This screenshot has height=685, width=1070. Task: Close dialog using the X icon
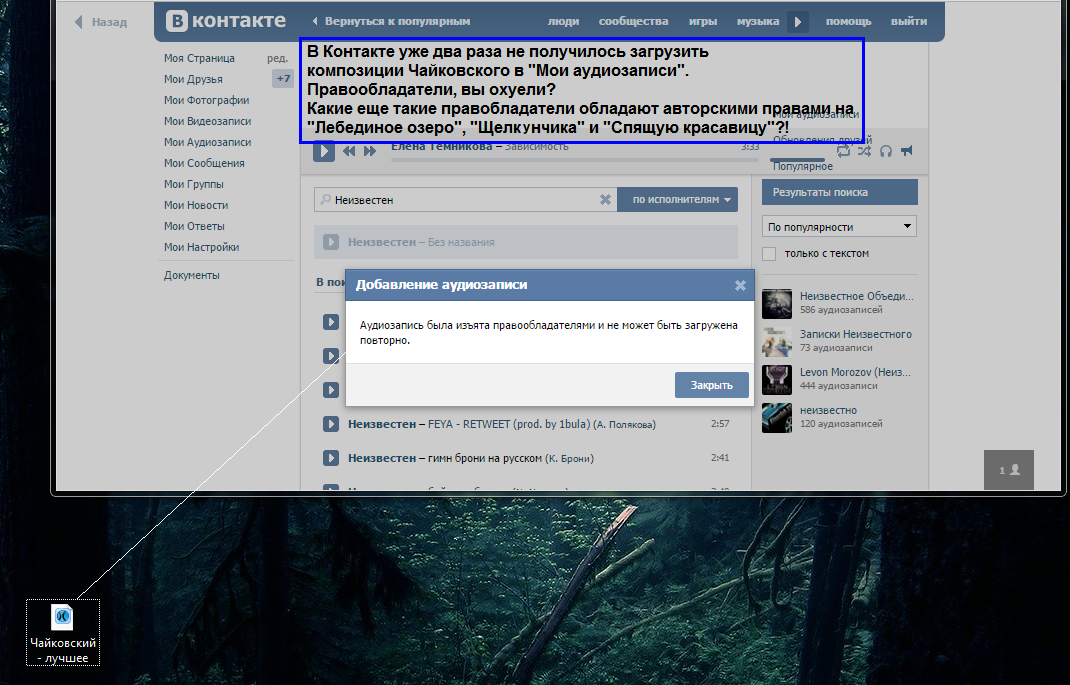[x=740, y=285]
